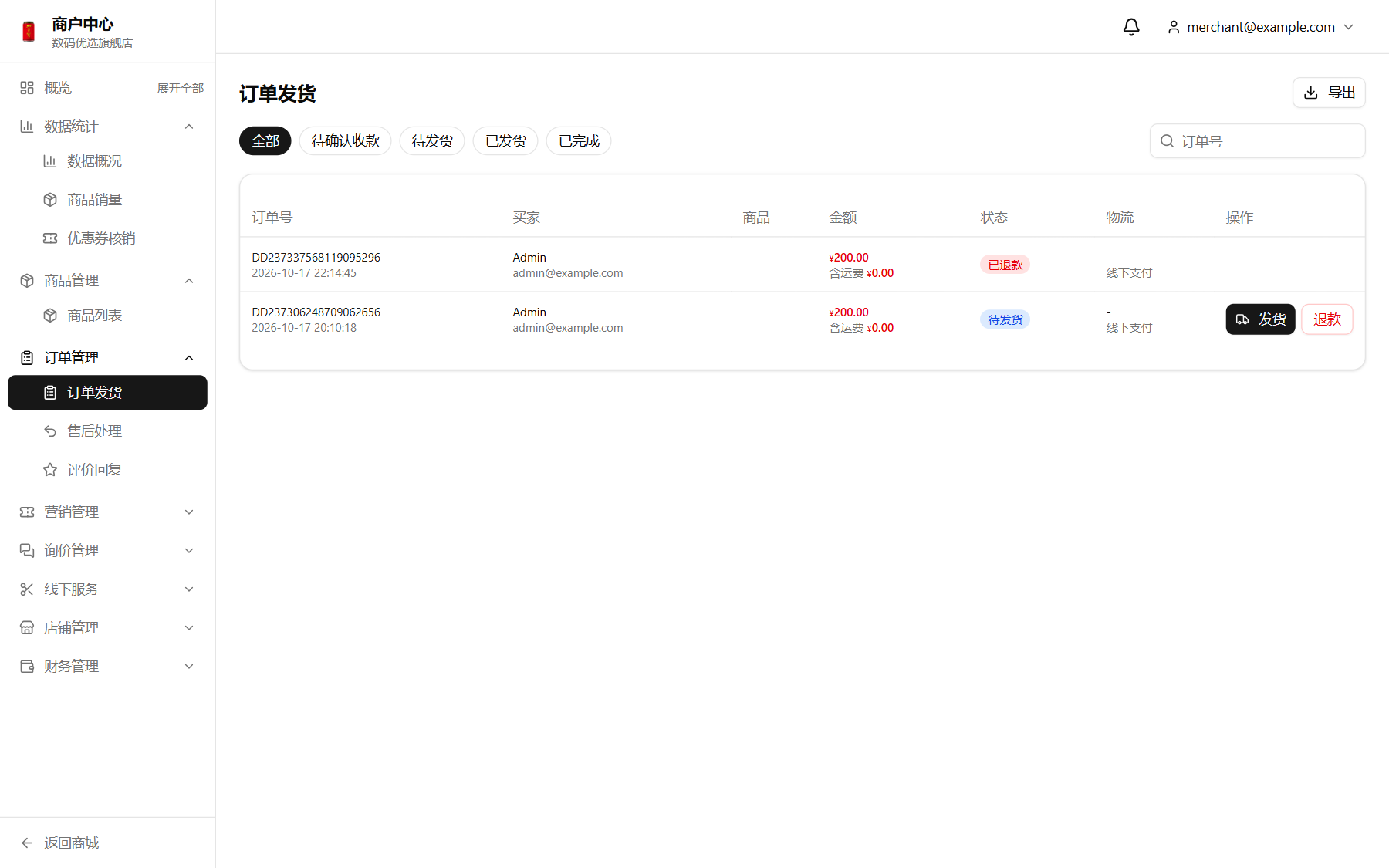This screenshot has width=1389, height=868.
Task: Click 发货 for order DD237306248709062656
Action: 1260,319
